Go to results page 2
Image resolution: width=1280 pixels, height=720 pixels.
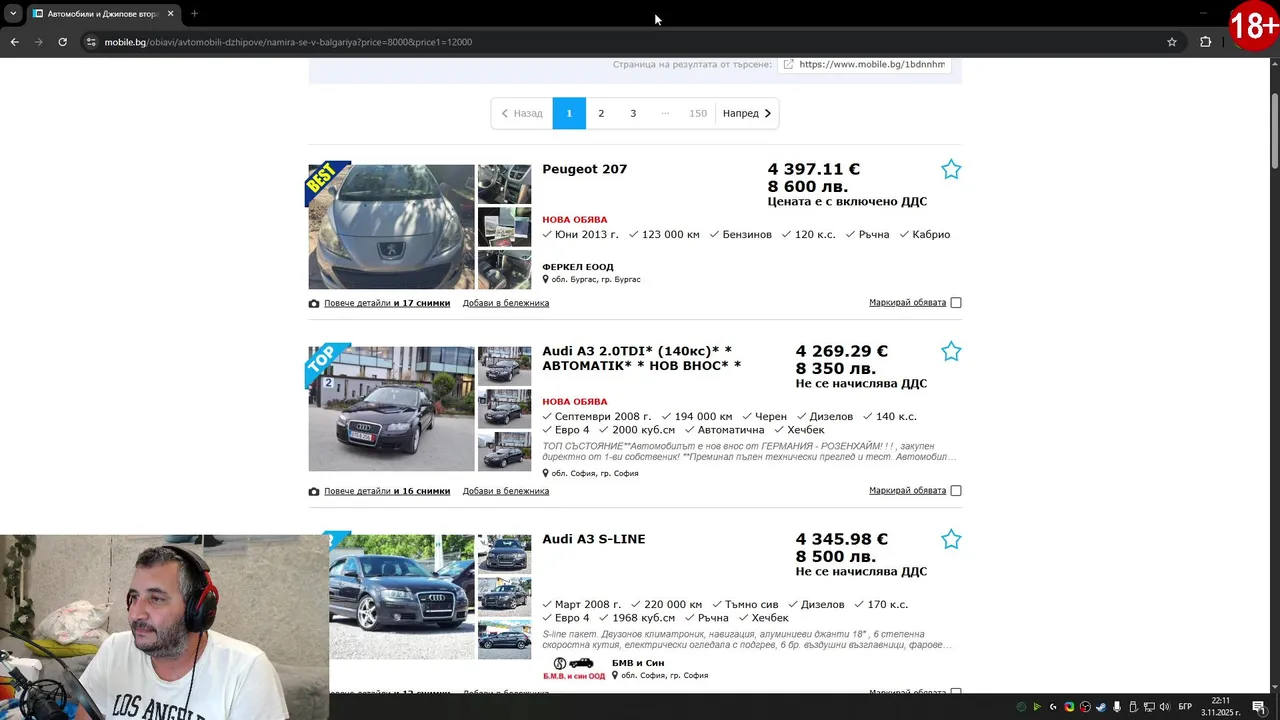(601, 113)
